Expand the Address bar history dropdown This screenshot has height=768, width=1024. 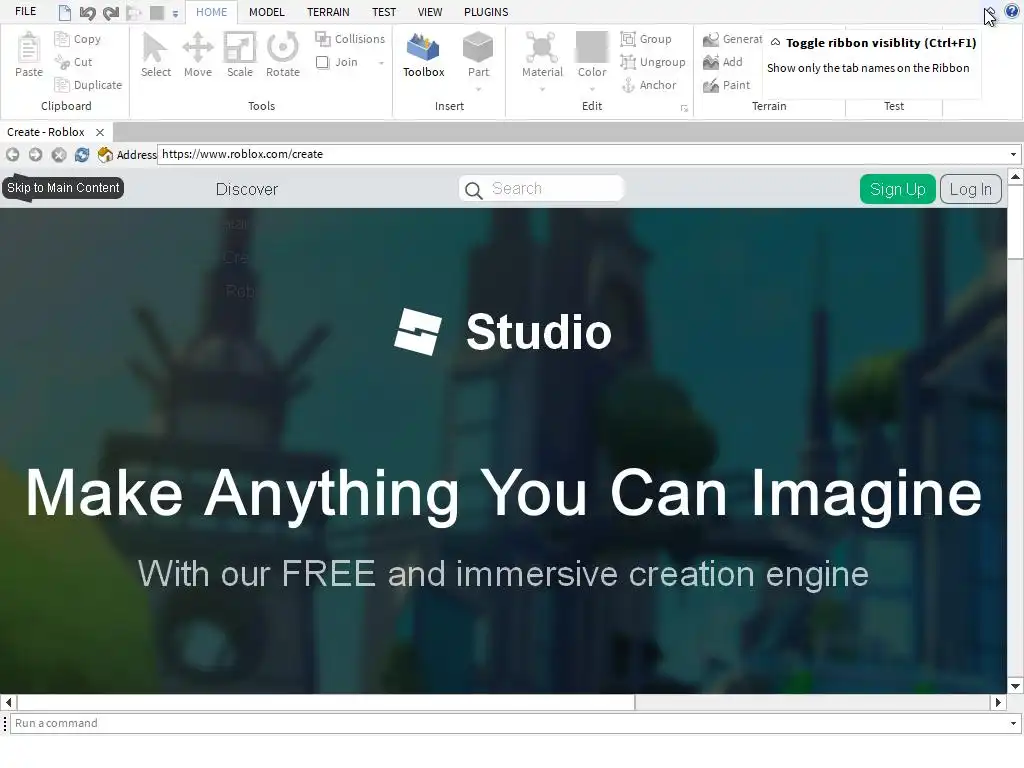pyautogui.click(x=1013, y=155)
